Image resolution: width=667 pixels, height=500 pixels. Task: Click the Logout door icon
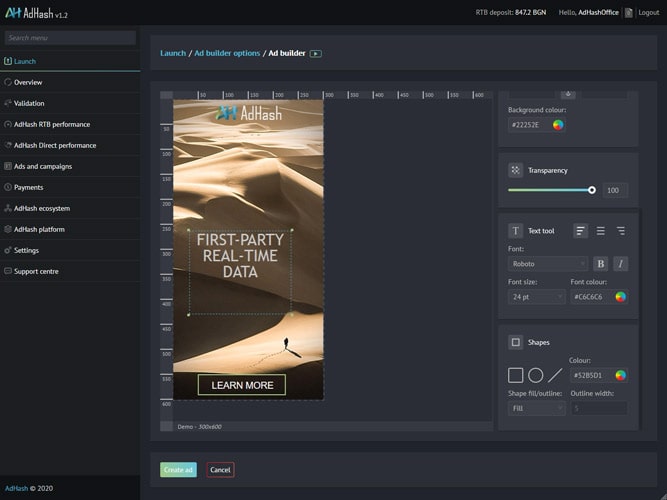click(x=628, y=13)
